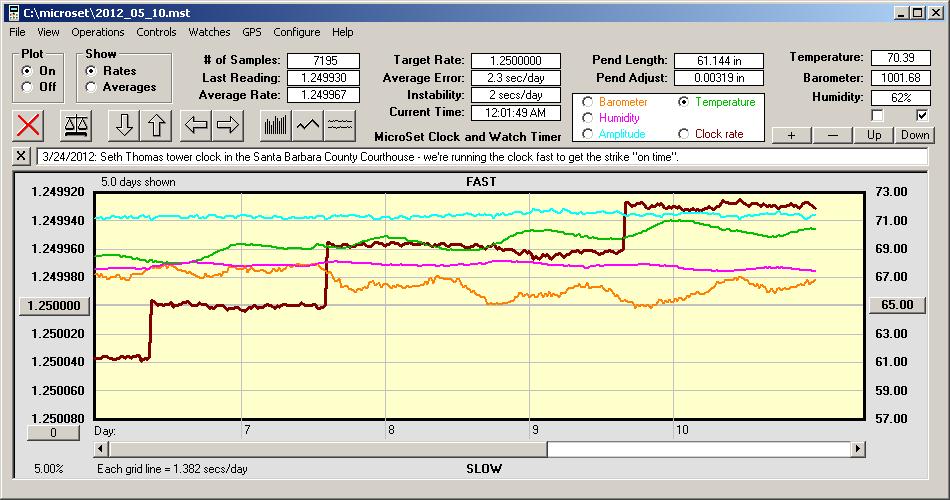
Task: Click the minus button
Action: (832, 135)
